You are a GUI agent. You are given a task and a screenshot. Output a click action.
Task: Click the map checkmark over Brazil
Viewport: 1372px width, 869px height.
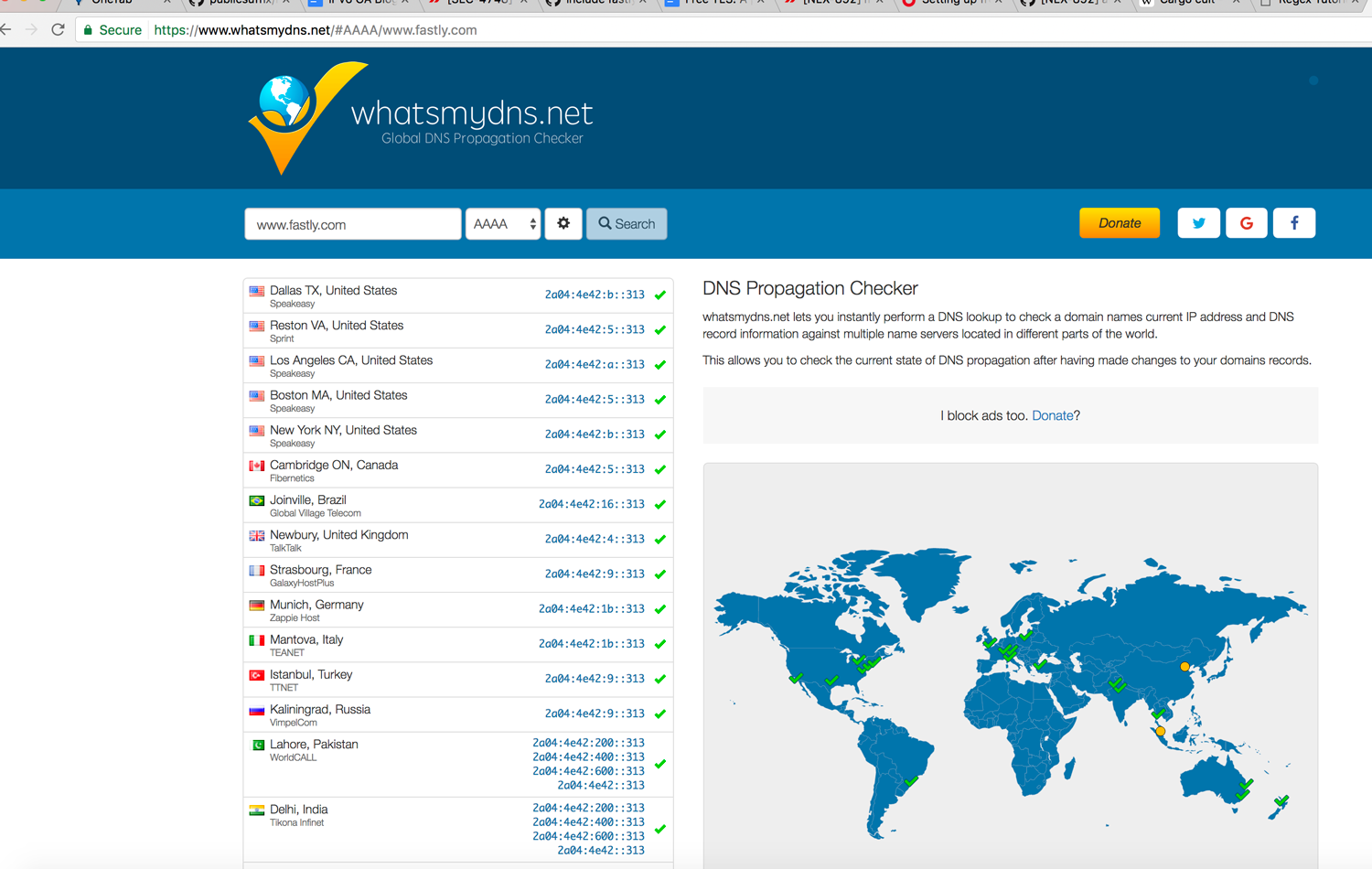[911, 781]
